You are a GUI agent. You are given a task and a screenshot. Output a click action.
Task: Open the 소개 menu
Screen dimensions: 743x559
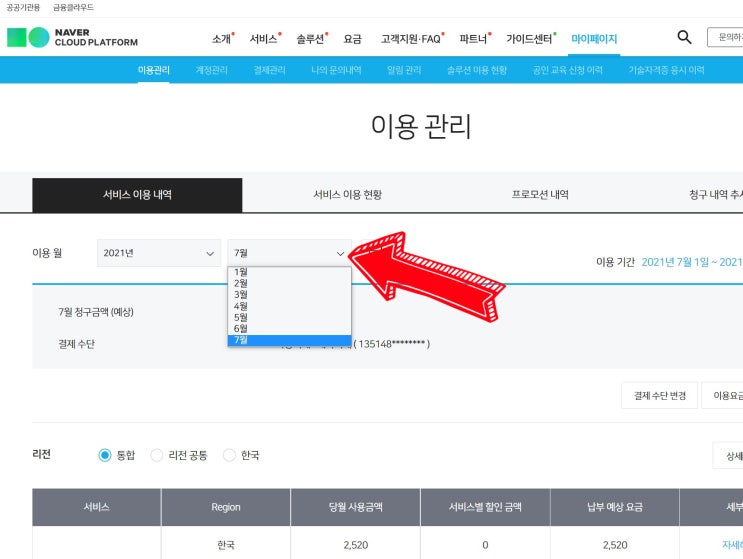[x=221, y=39]
